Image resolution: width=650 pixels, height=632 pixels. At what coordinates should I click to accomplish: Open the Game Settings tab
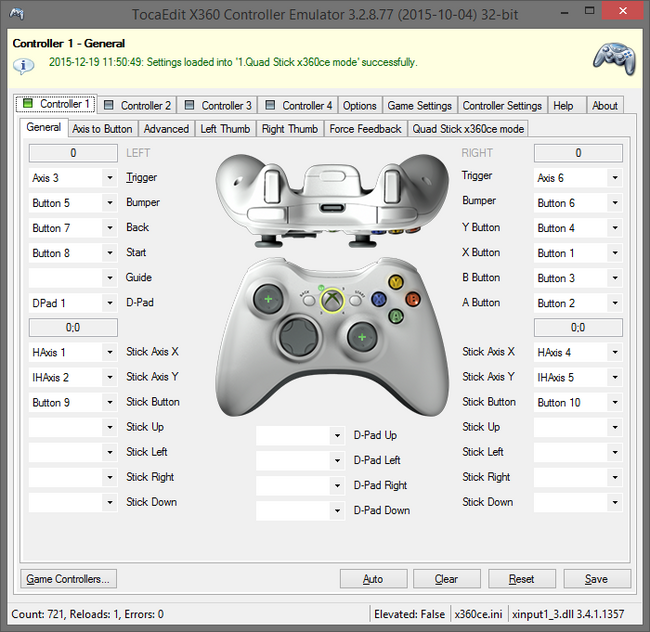click(420, 105)
